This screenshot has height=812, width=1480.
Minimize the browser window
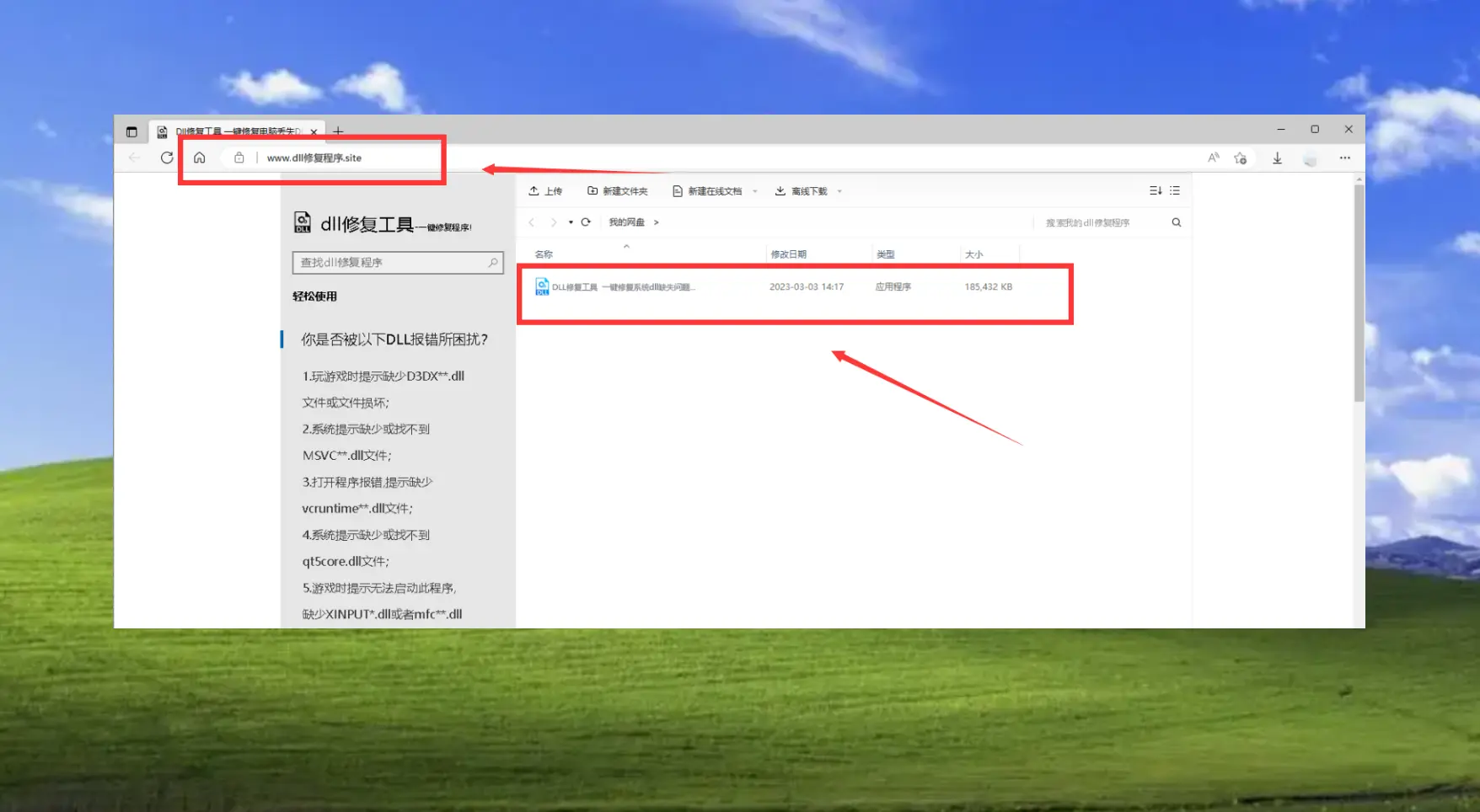pyautogui.click(x=1281, y=130)
